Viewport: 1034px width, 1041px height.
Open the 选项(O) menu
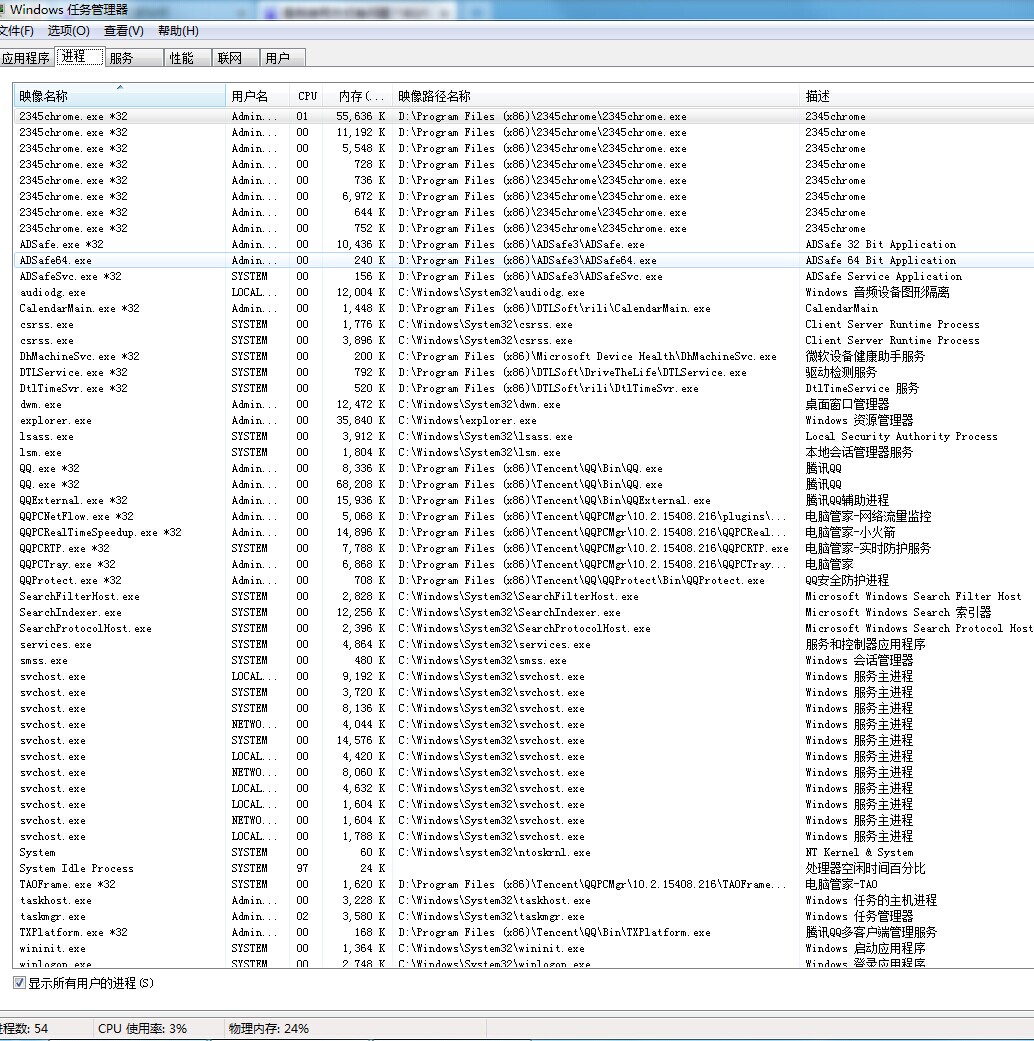(x=68, y=31)
